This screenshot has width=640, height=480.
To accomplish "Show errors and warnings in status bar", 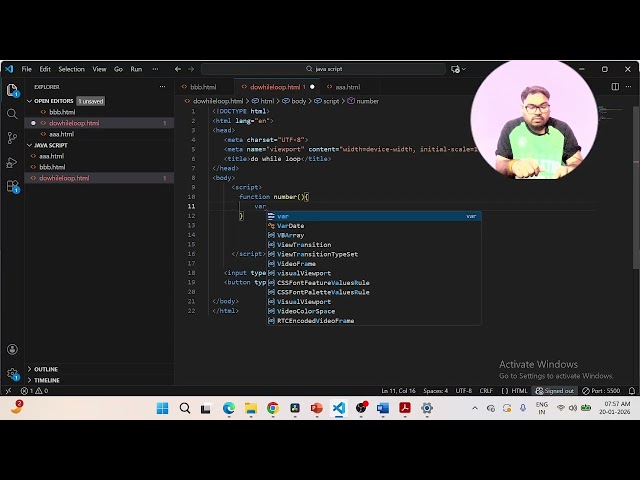I will click(34, 391).
